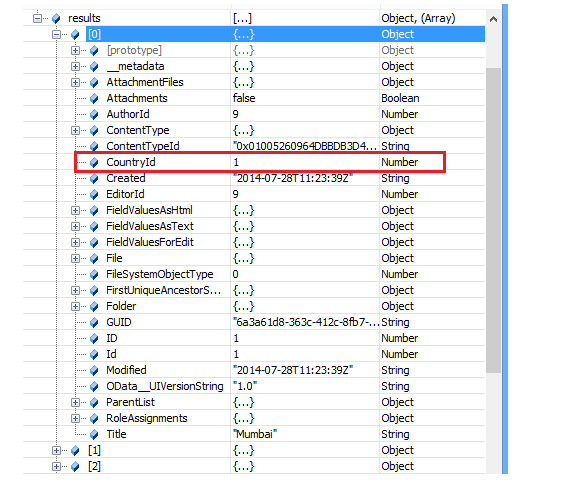Viewport: 571px width, 502px height.
Task: Click the ContentTypeId value "0x01005260964DBBDB3D4..."
Action: coord(305,146)
